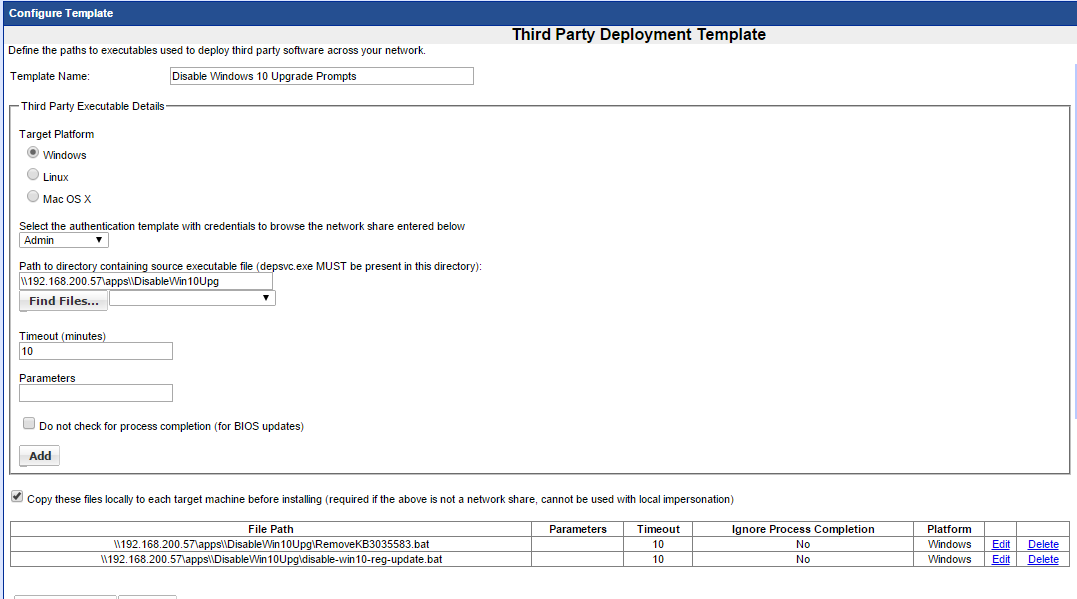1077x599 pixels.
Task: Expand the empty file dropdown beside Find Files
Action: coord(192,298)
